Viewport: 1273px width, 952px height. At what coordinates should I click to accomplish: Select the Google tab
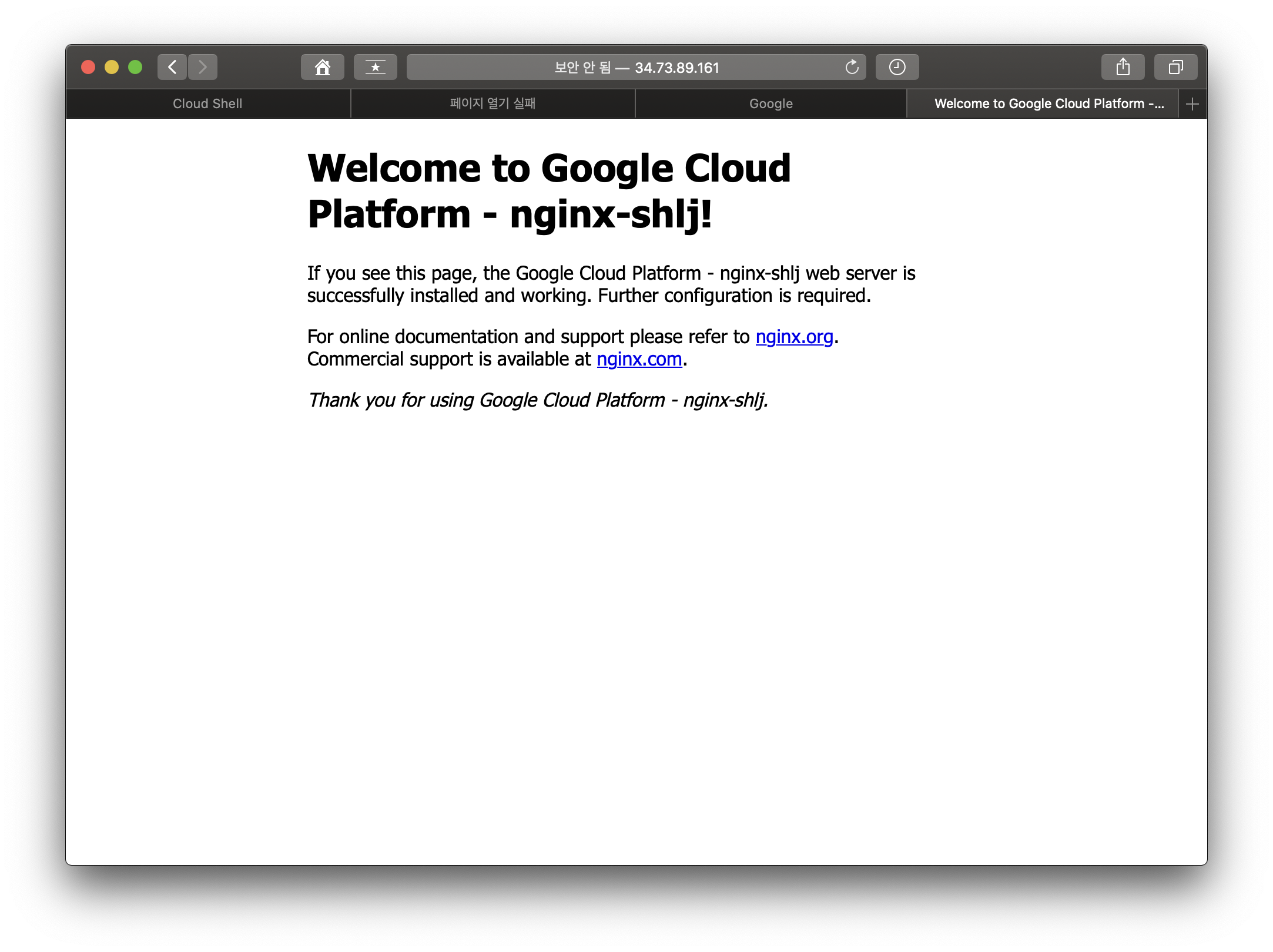tap(771, 104)
